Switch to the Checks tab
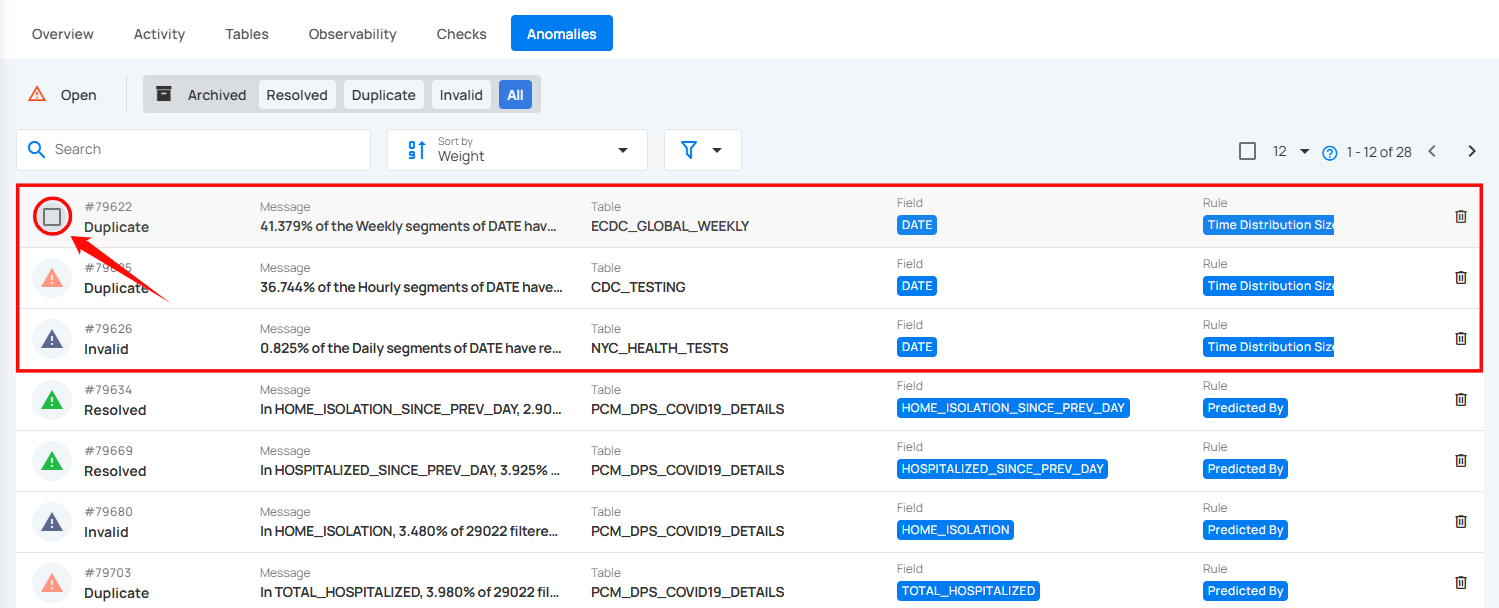Screen dimensions: 1499x608 [x=462, y=34]
